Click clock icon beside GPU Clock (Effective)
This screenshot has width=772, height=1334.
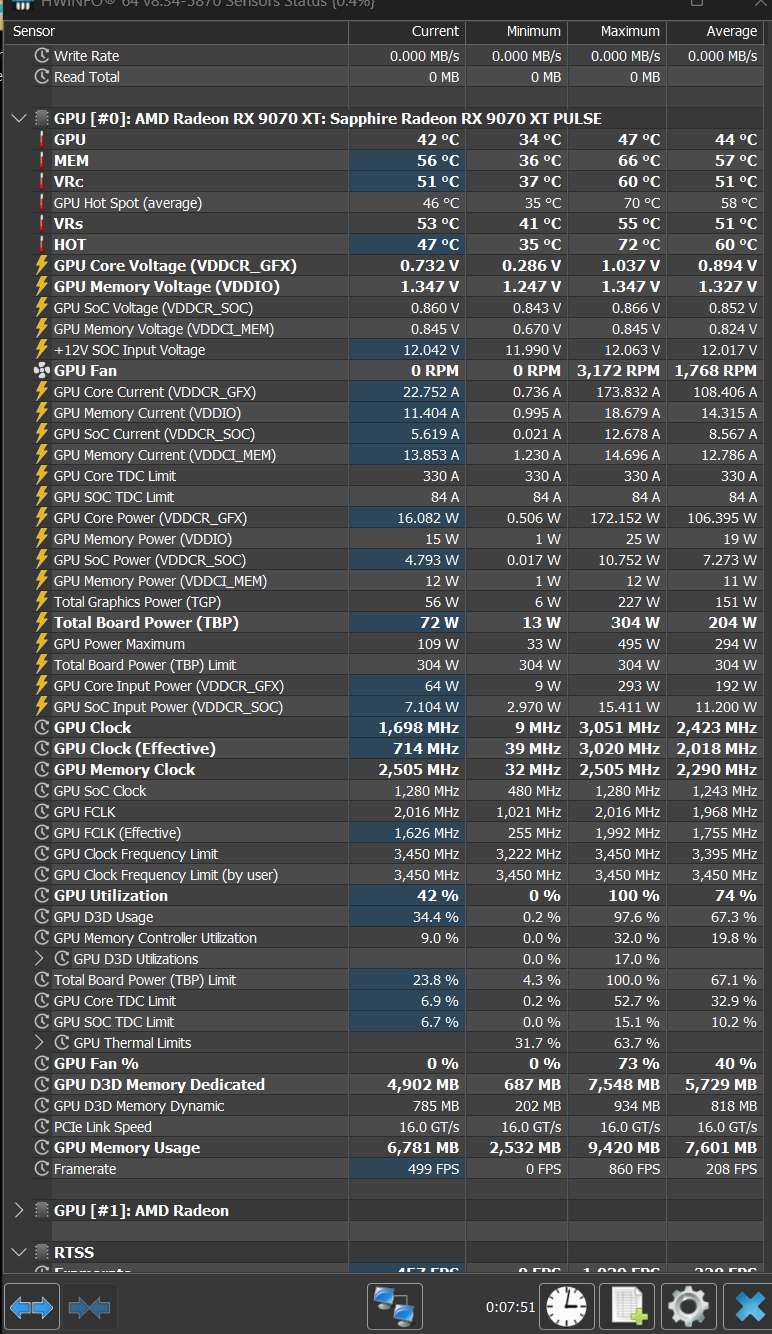pos(42,749)
